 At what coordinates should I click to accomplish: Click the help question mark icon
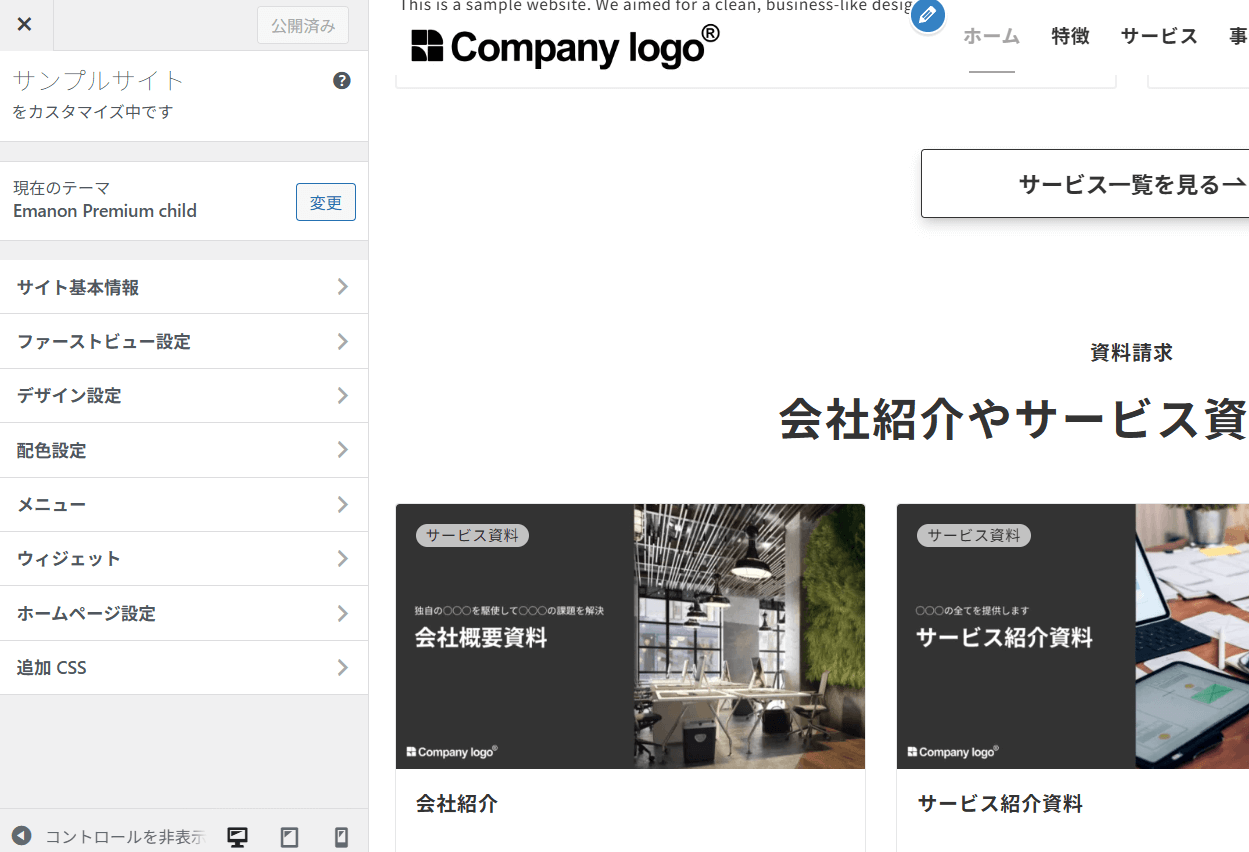pyautogui.click(x=342, y=81)
